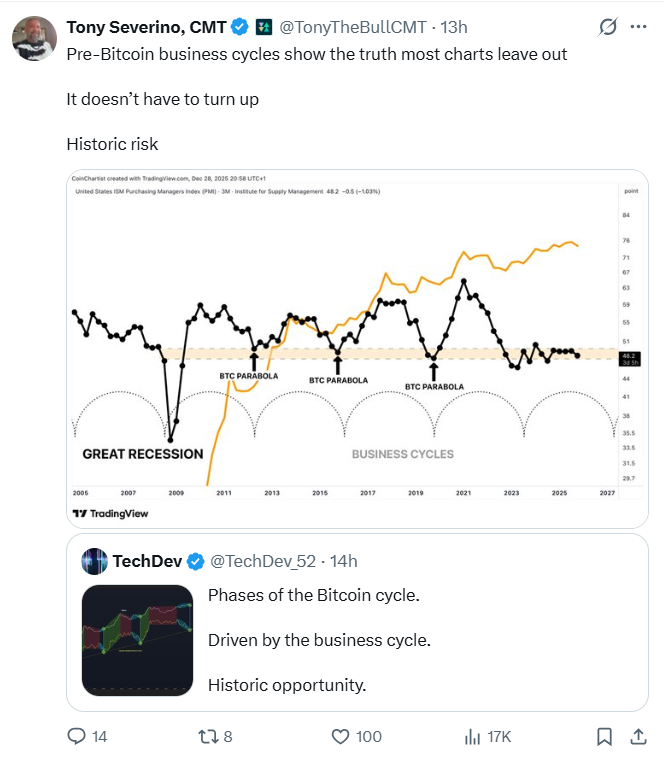Image resolution: width=664 pixels, height=757 pixels.
Task: Click TechDev's blue verified badge
Action: pyautogui.click(x=195, y=561)
